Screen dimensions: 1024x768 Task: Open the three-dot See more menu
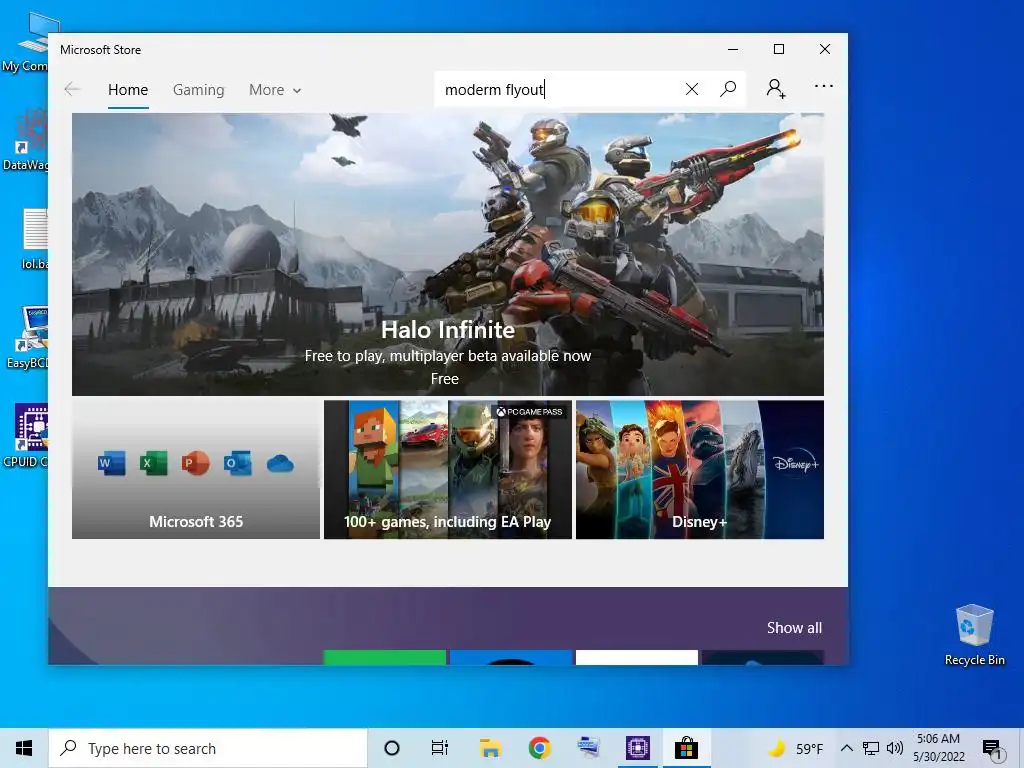click(x=824, y=86)
